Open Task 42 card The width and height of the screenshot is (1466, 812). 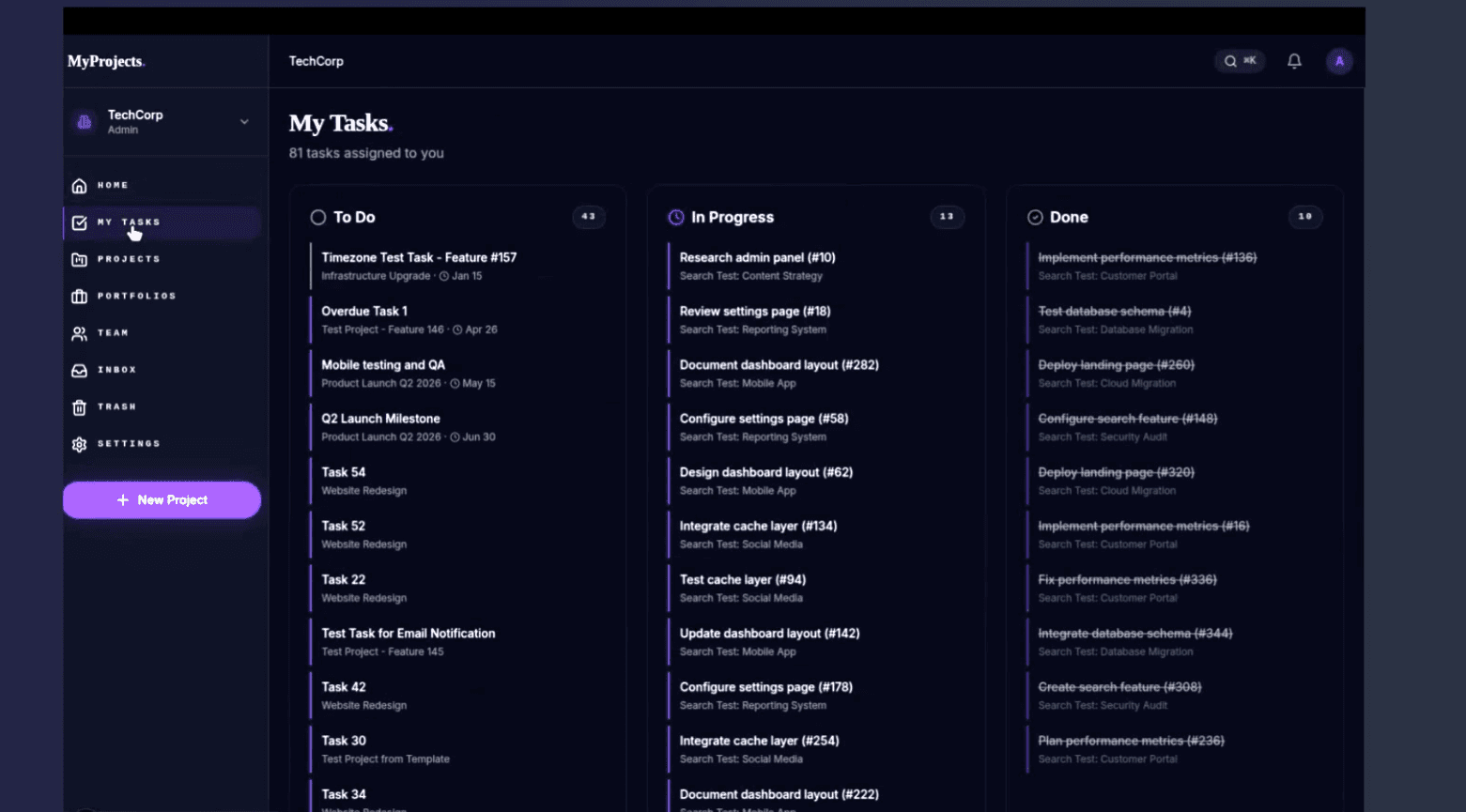coord(458,696)
